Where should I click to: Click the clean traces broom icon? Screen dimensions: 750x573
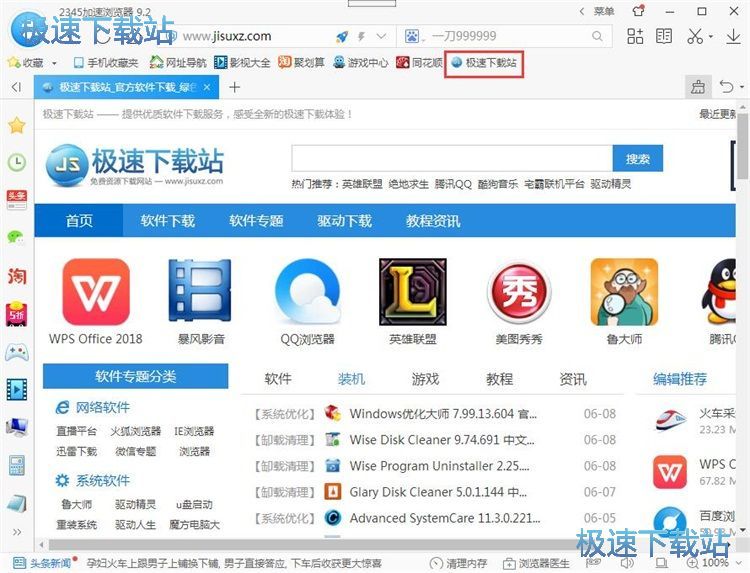(698, 87)
